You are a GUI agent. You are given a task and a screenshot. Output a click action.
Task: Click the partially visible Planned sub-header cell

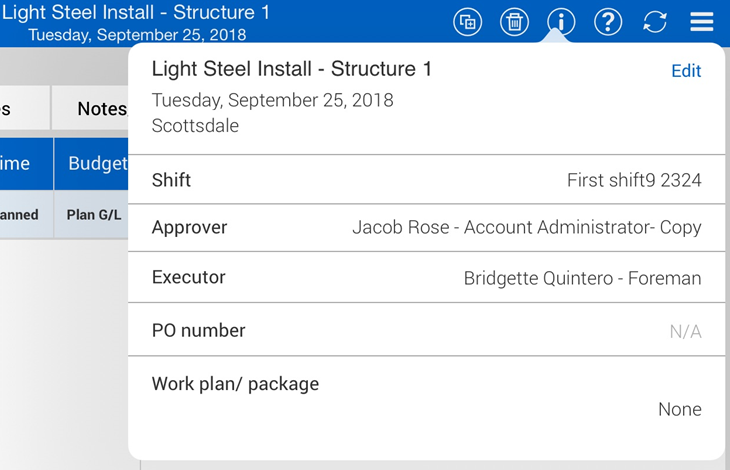coord(22,214)
